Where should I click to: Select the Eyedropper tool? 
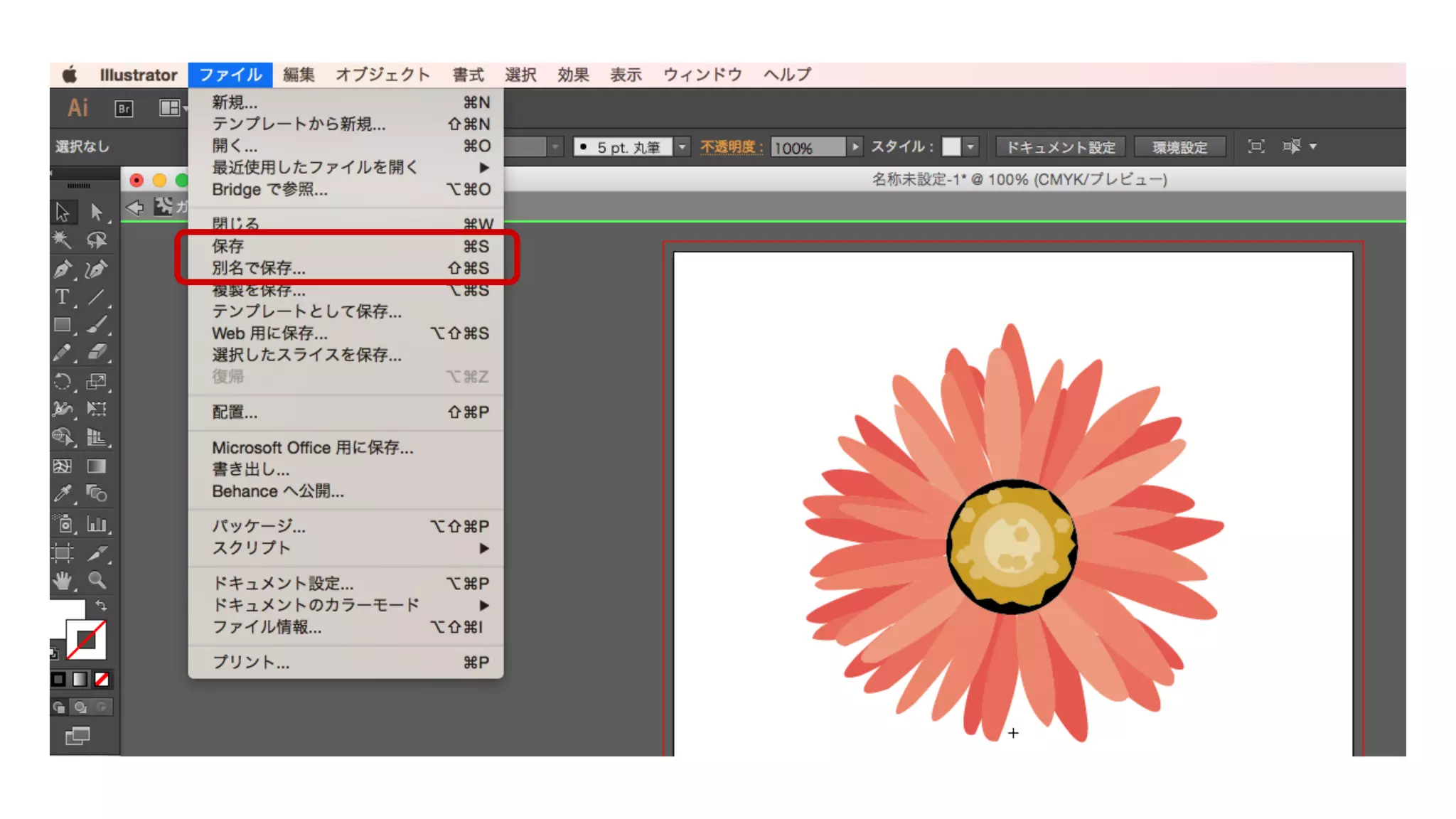(63, 493)
